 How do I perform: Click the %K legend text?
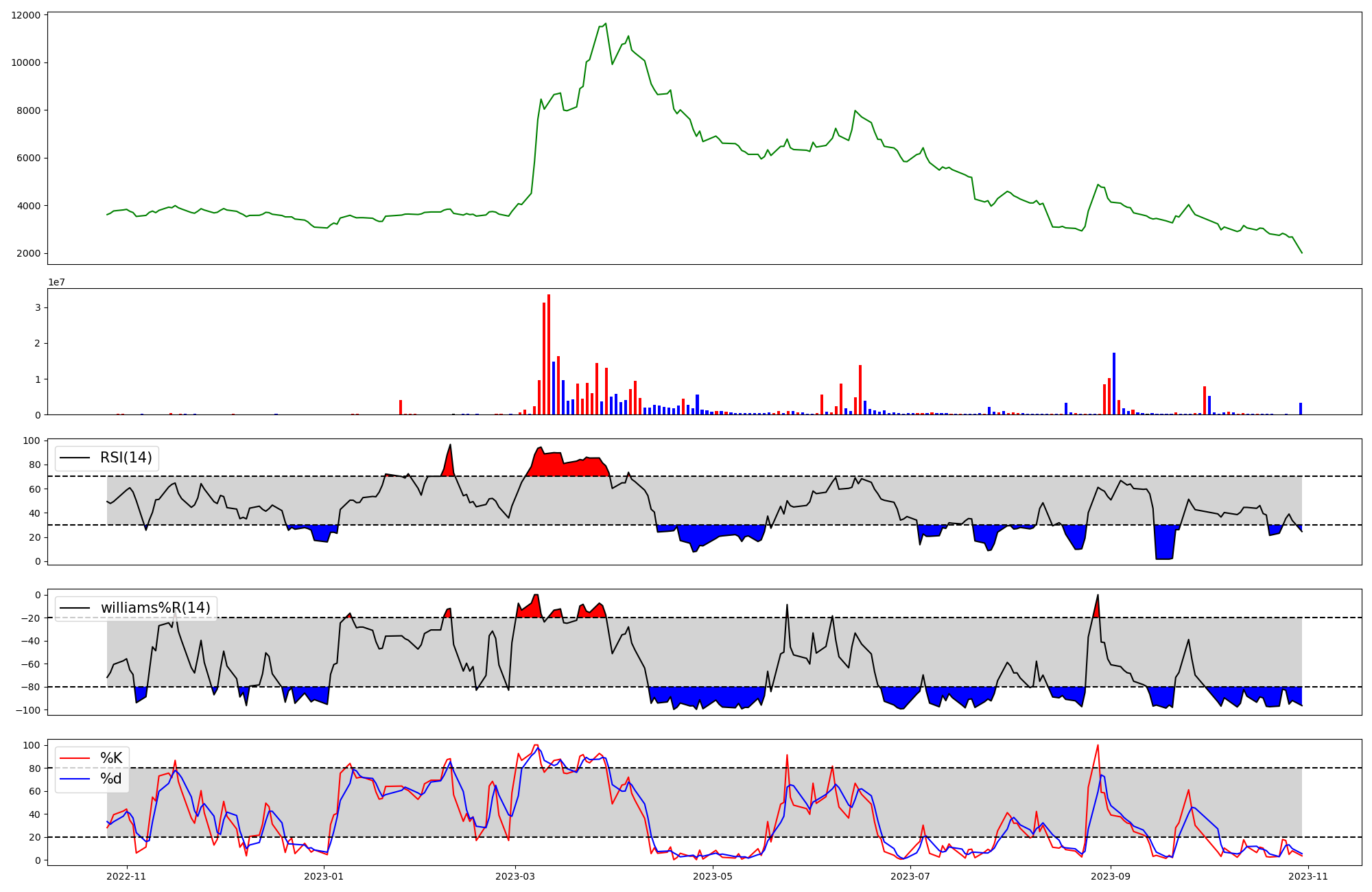111,758
